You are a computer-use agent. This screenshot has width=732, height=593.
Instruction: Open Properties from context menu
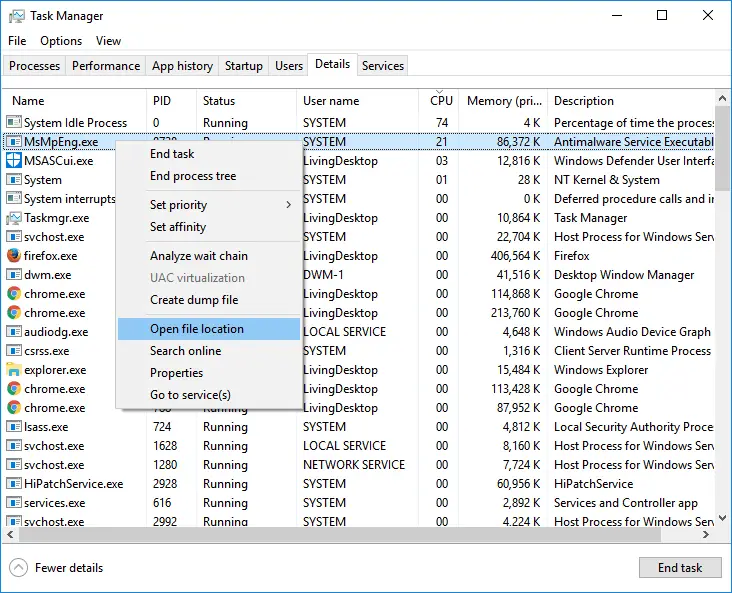tap(209, 373)
